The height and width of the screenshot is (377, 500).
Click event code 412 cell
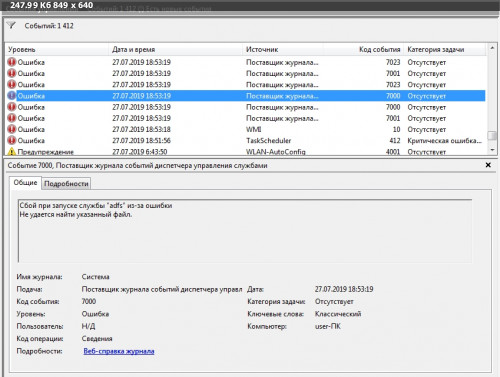pos(395,141)
